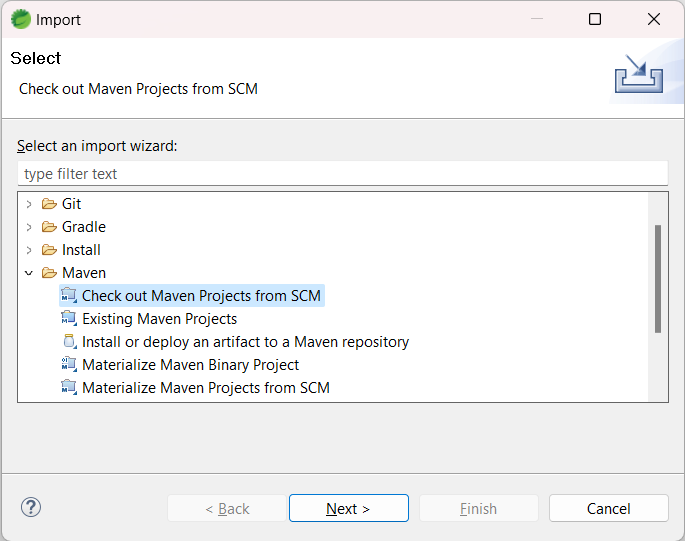The width and height of the screenshot is (685, 541).
Task: Focus the type filter text field
Action: click(342, 174)
